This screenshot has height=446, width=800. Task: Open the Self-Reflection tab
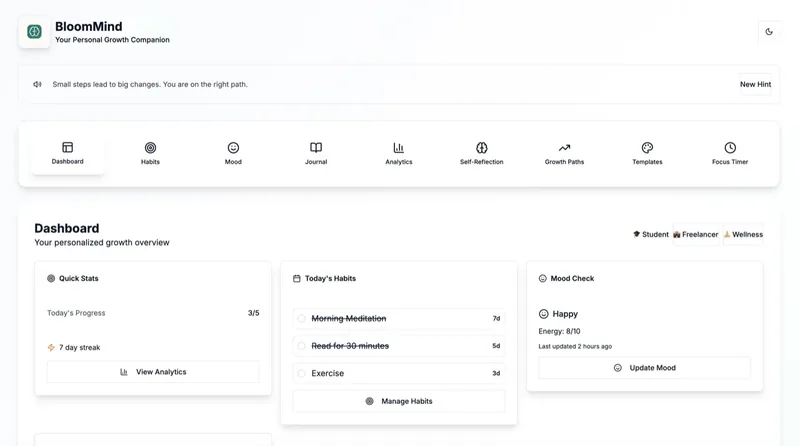click(482, 154)
